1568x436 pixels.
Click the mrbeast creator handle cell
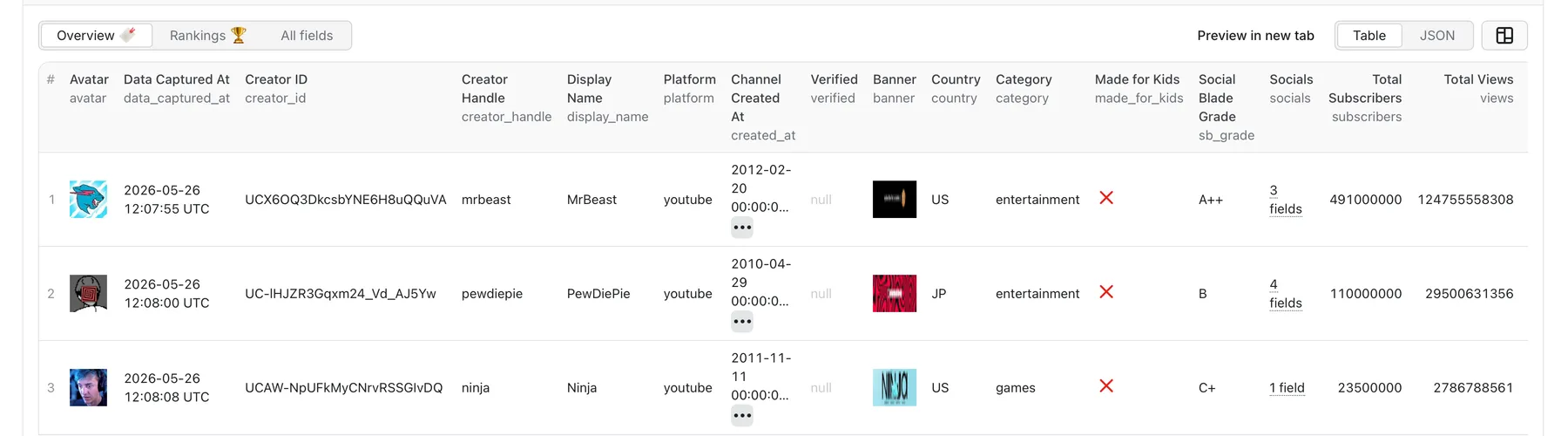[486, 200]
